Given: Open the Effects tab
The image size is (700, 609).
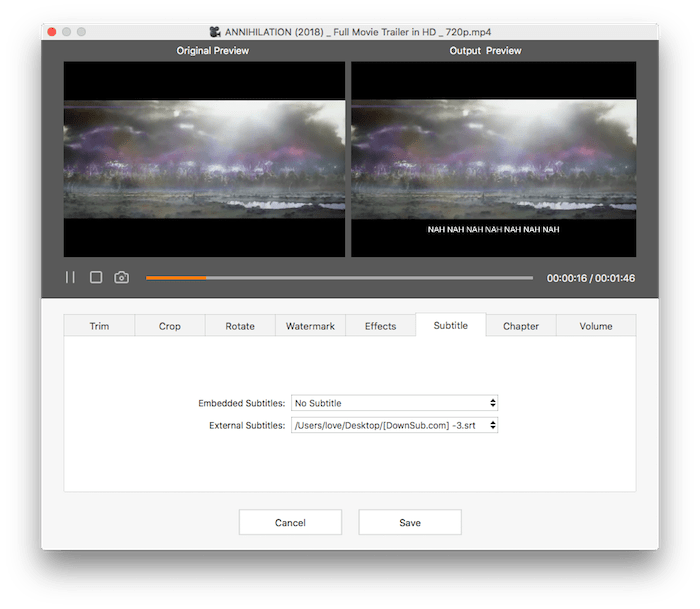Looking at the screenshot, I should (380, 325).
